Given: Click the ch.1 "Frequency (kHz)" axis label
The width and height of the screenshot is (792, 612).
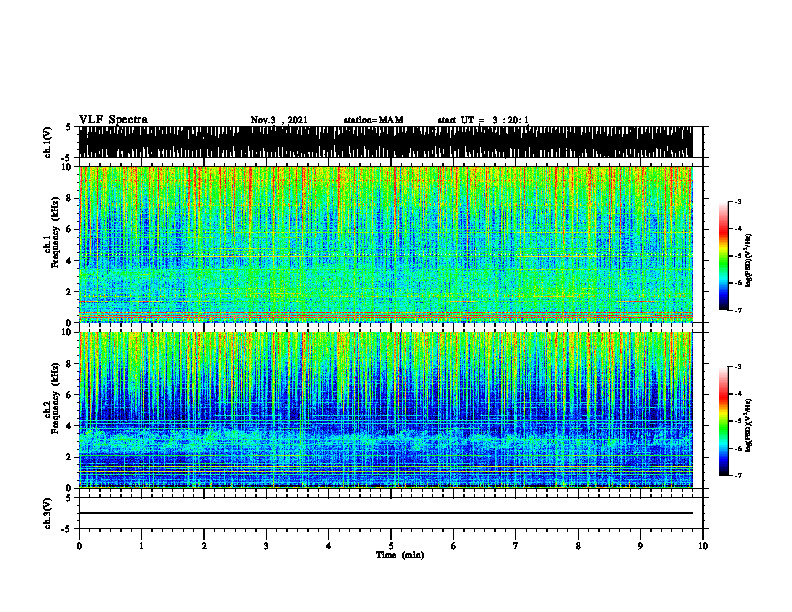Looking at the screenshot, I should click(x=55, y=233).
